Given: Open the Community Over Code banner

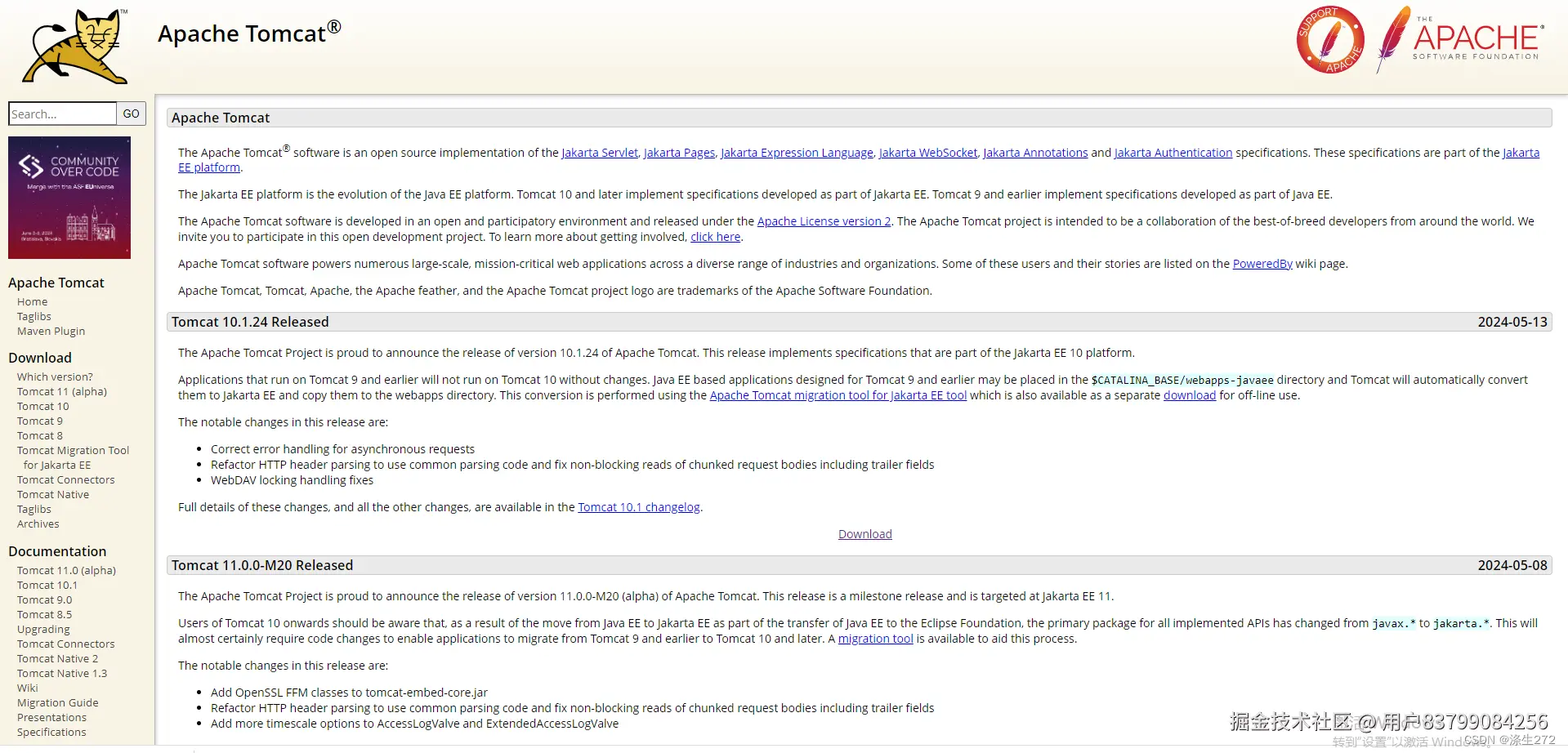Looking at the screenshot, I should click(x=69, y=198).
